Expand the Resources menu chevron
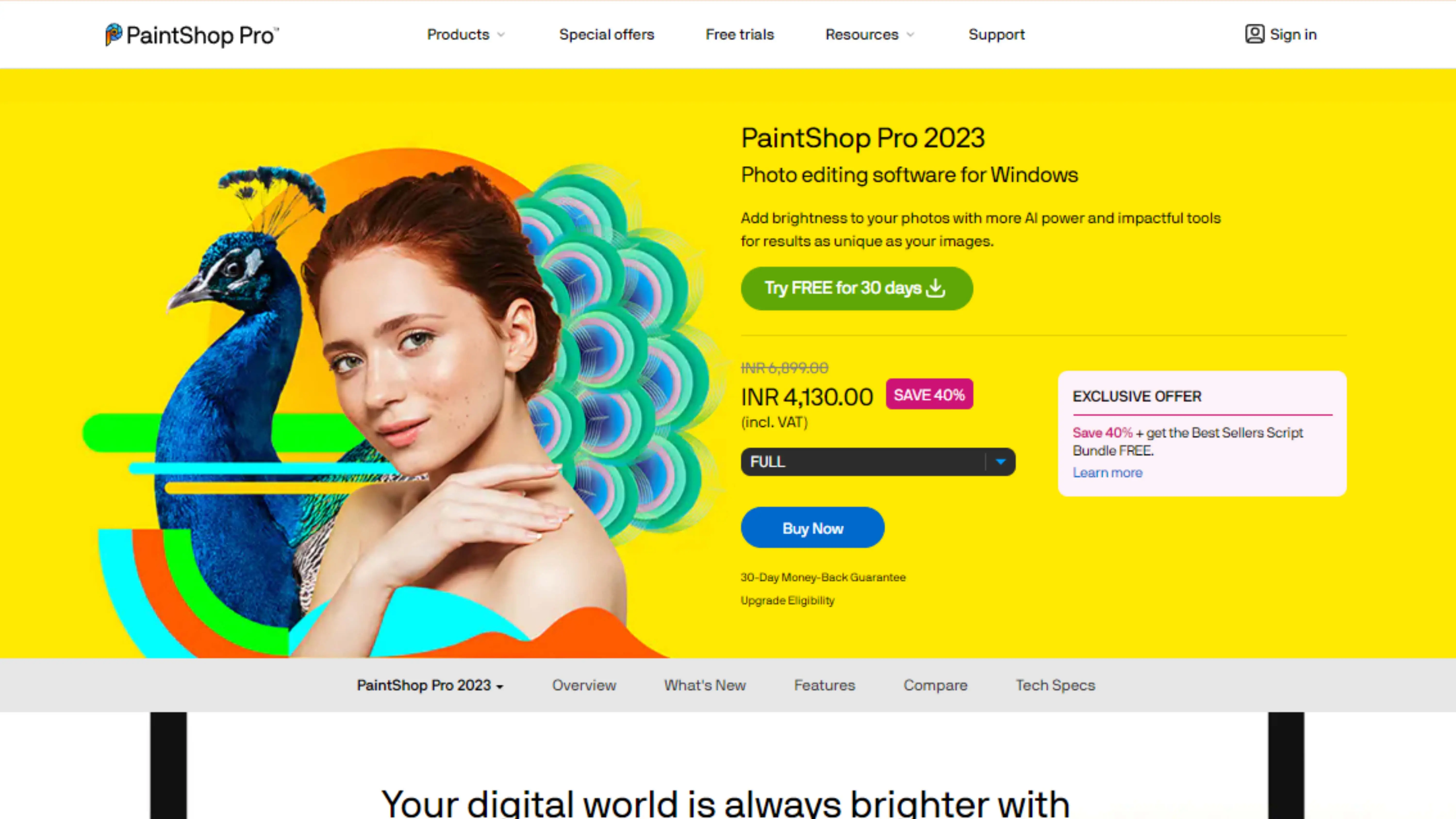The width and height of the screenshot is (1456, 819). pyautogui.click(x=910, y=35)
